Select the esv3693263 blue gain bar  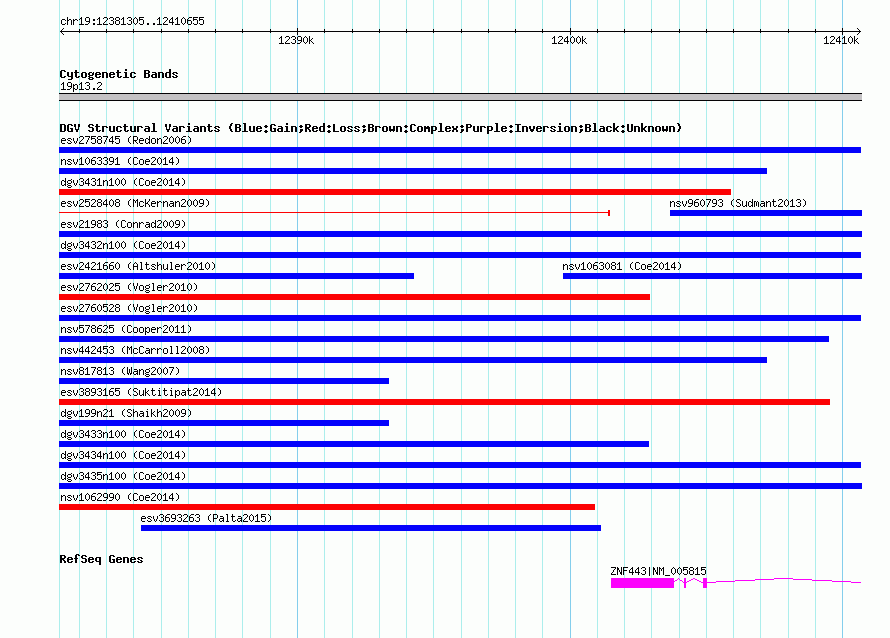point(371,528)
